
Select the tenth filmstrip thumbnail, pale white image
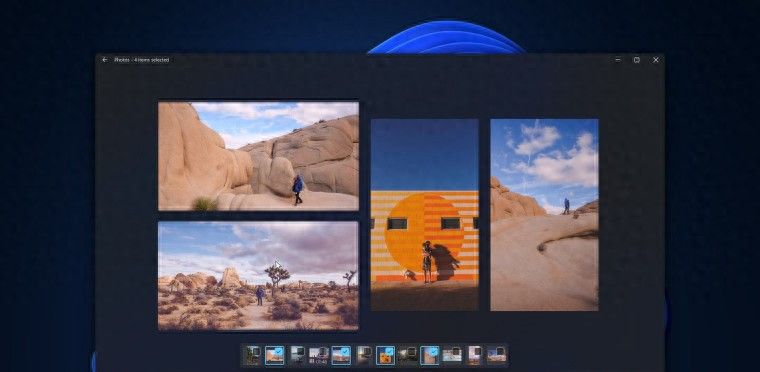pyautogui.click(x=452, y=356)
